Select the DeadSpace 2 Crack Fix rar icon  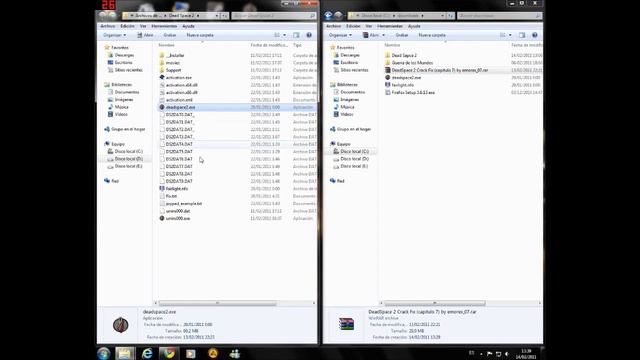point(387,70)
